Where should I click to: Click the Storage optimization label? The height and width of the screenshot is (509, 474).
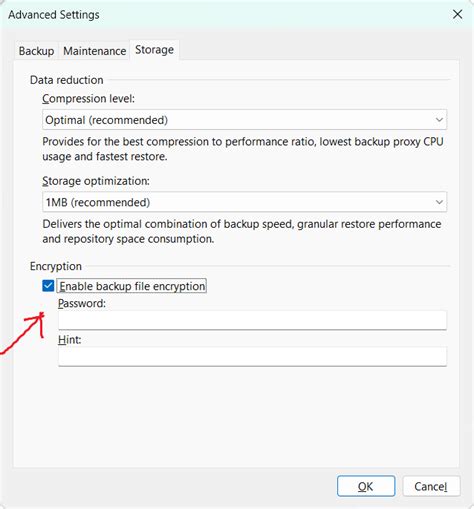(96, 181)
